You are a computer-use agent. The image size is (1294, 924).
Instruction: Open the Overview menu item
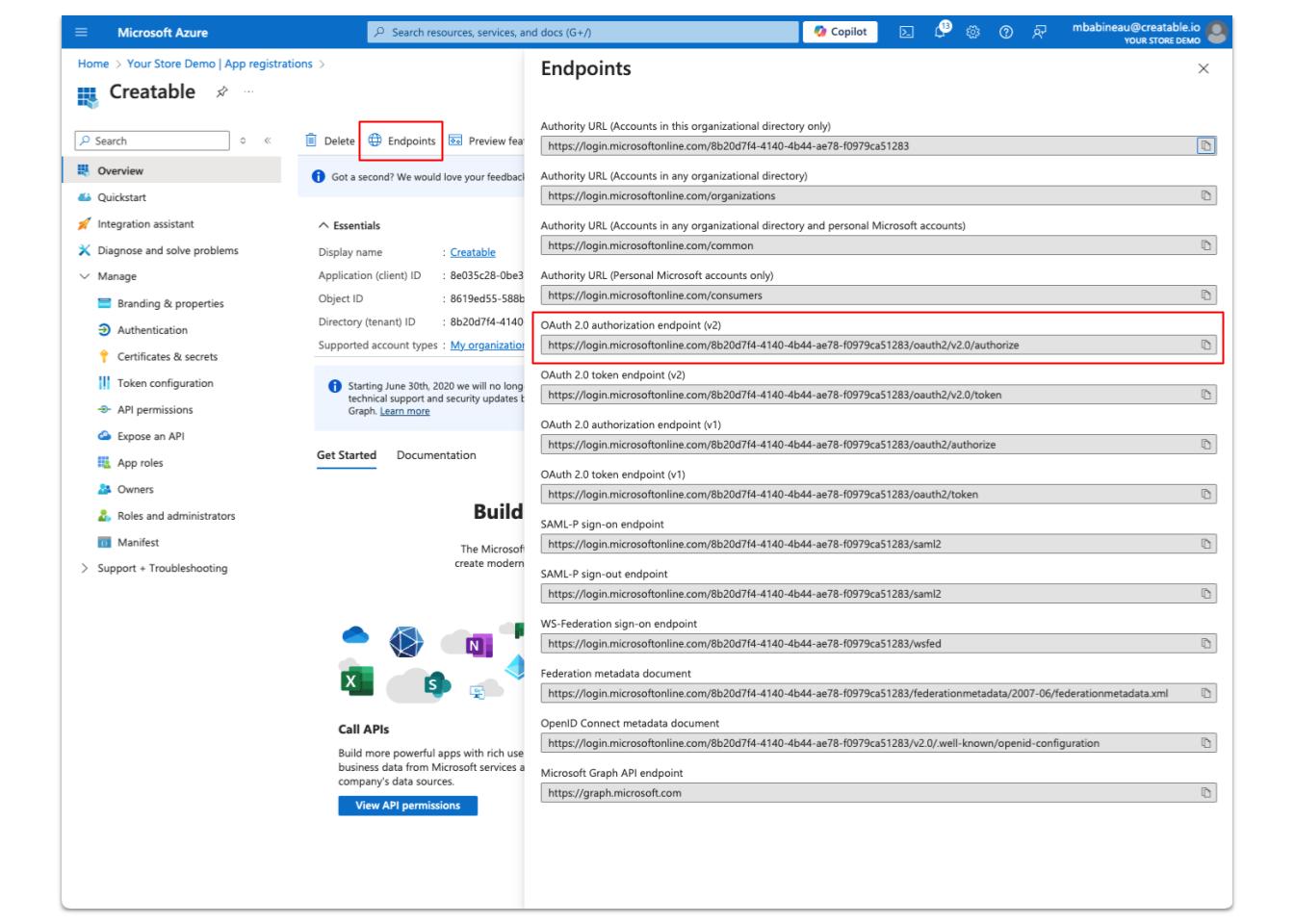pyautogui.click(x=173, y=171)
